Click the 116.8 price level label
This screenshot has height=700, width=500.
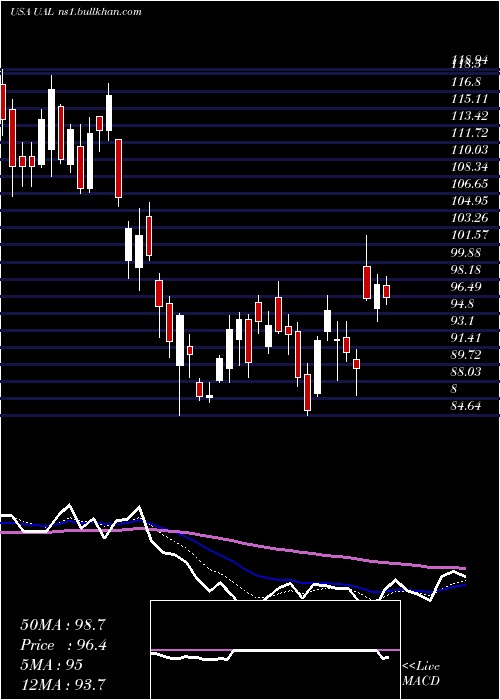point(466,82)
